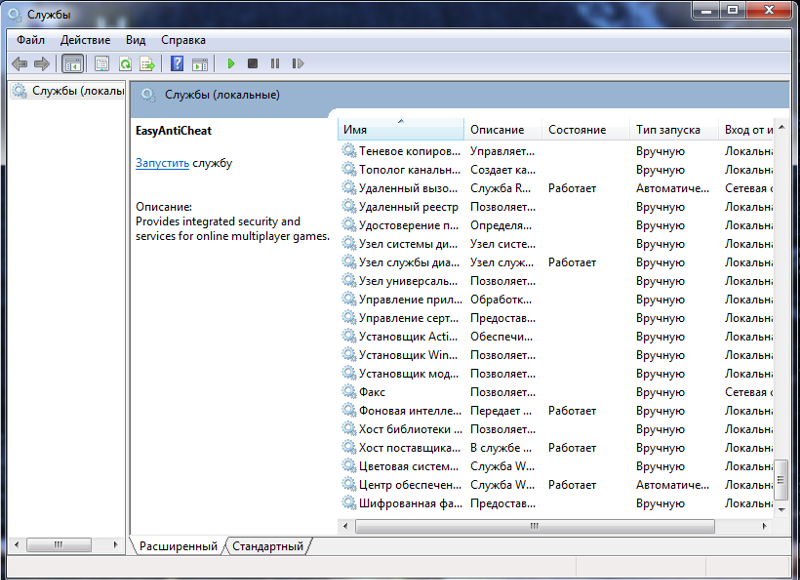Screen dimensions: 800x580
Task: Click the gear icon of Установщик Windows
Action: (x=349, y=355)
